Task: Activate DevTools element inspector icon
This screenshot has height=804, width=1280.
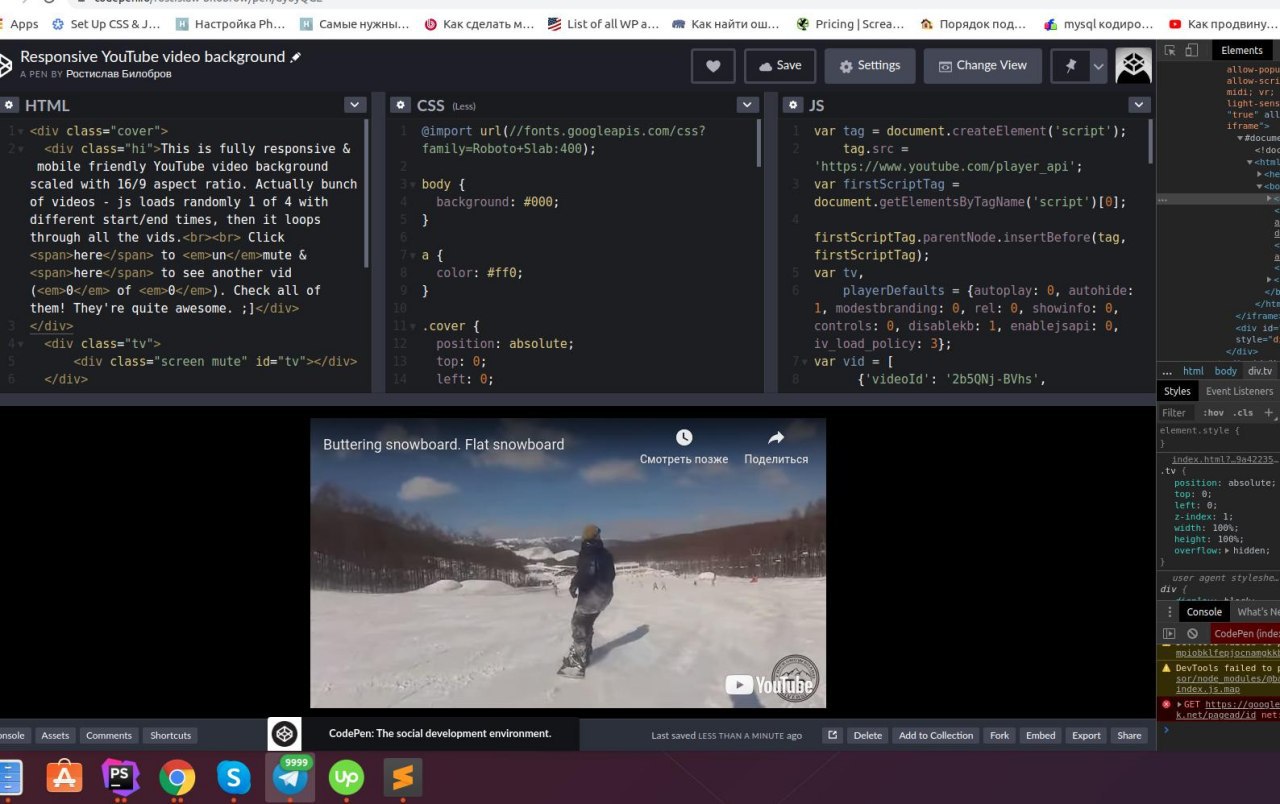Action: click(1171, 50)
